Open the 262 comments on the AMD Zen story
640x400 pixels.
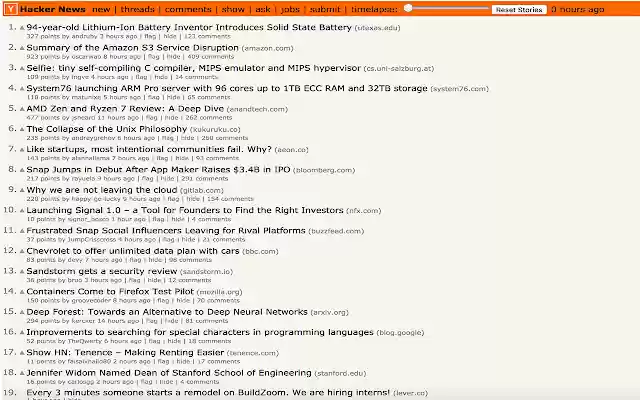click(209, 118)
